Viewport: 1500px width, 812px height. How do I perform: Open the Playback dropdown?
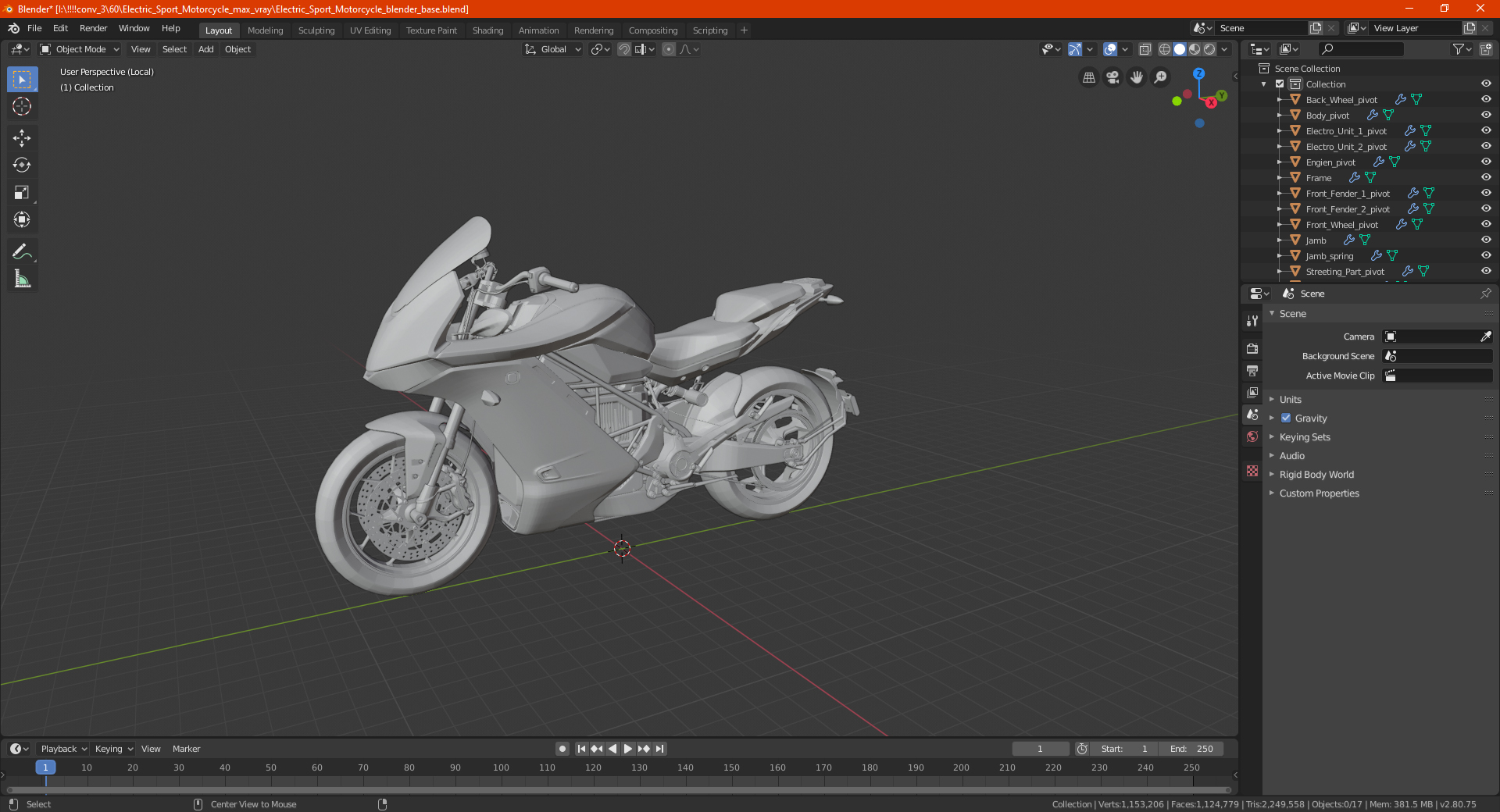(x=63, y=749)
